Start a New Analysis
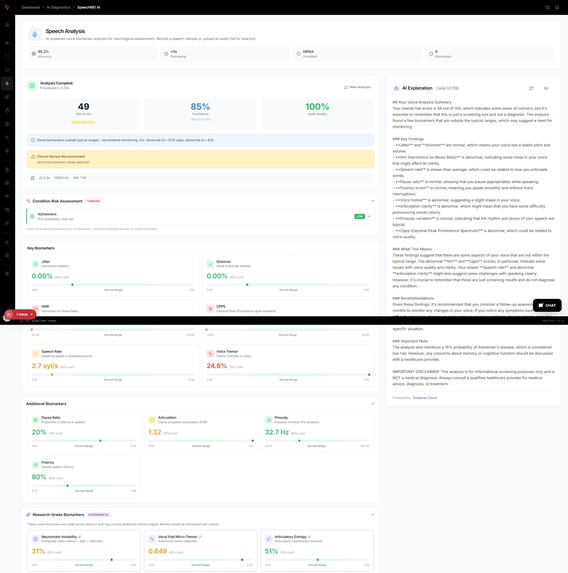This screenshot has height=573, width=568. click(x=357, y=87)
